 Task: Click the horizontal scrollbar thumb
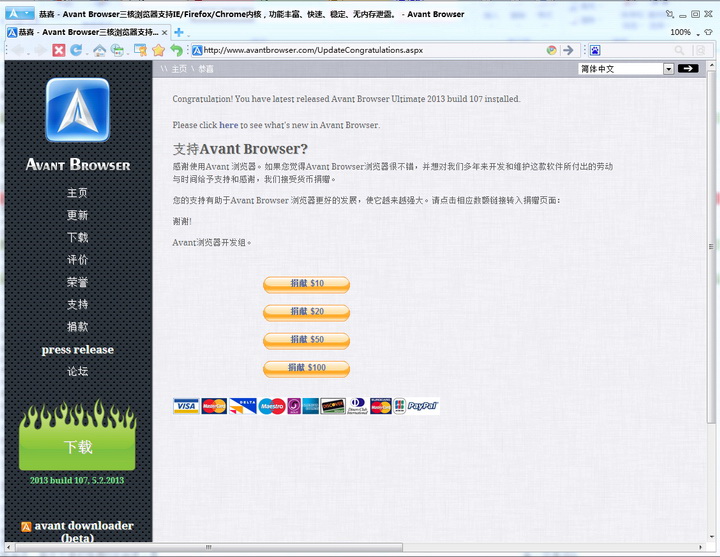coord(209,547)
